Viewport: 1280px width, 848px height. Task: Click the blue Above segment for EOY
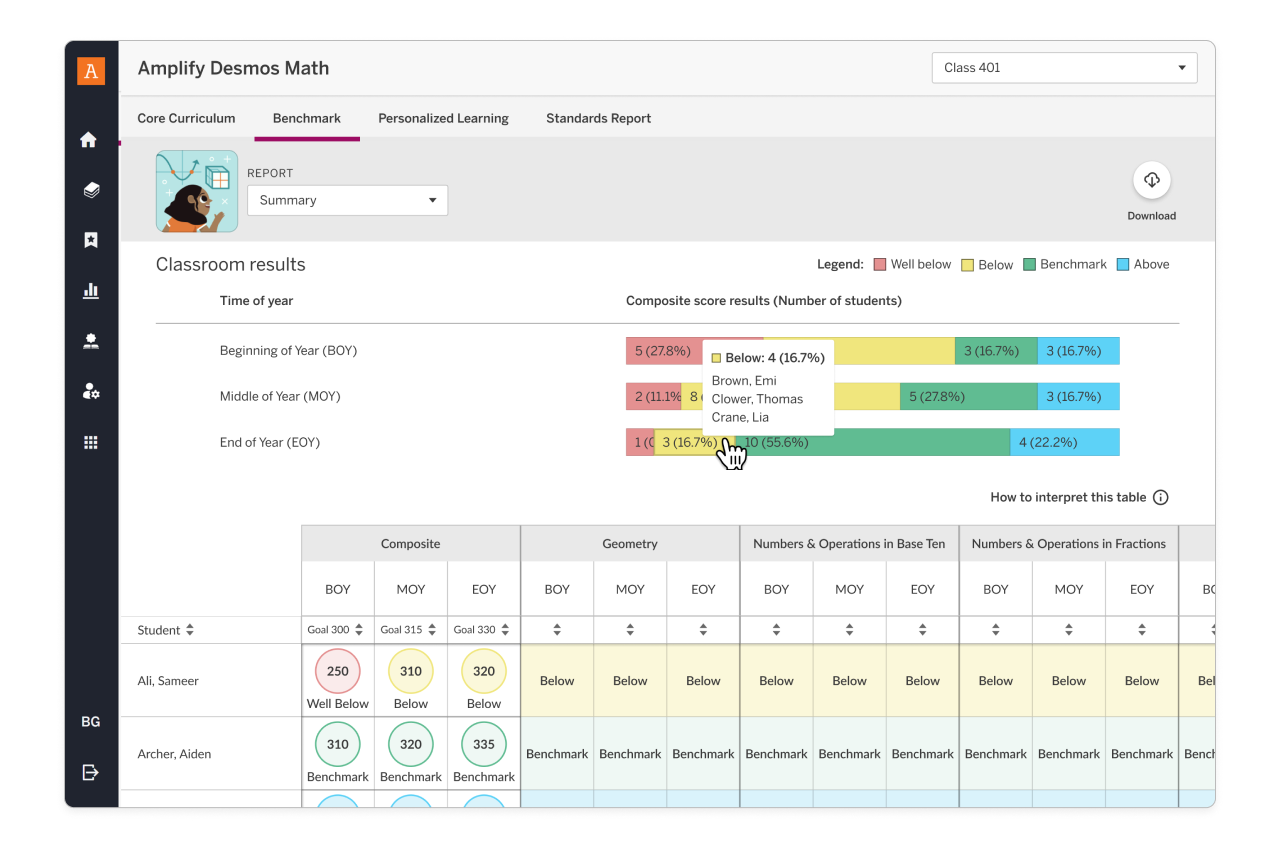pyautogui.click(x=1064, y=442)
